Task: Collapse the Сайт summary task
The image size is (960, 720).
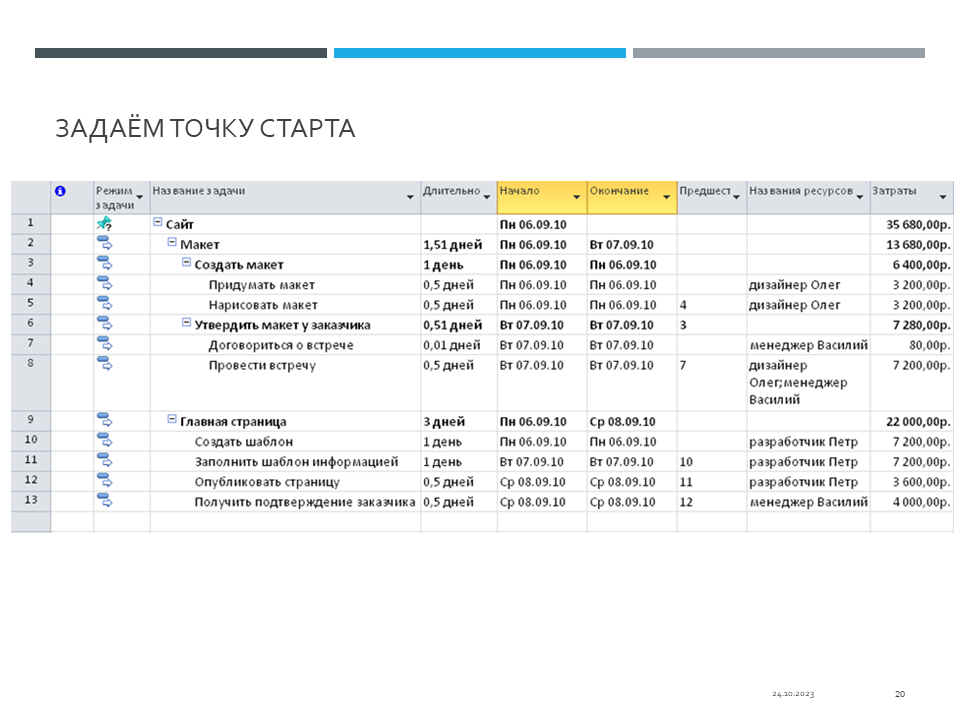Action: (x=157, y=222)
